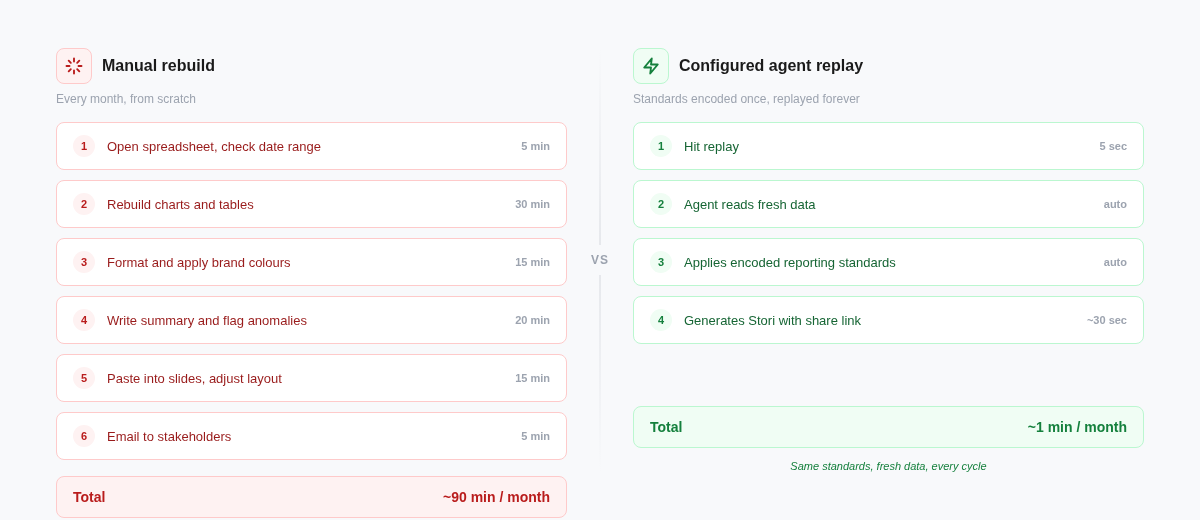Click number badge 5 beside Paste into slides

click(84, 378)
